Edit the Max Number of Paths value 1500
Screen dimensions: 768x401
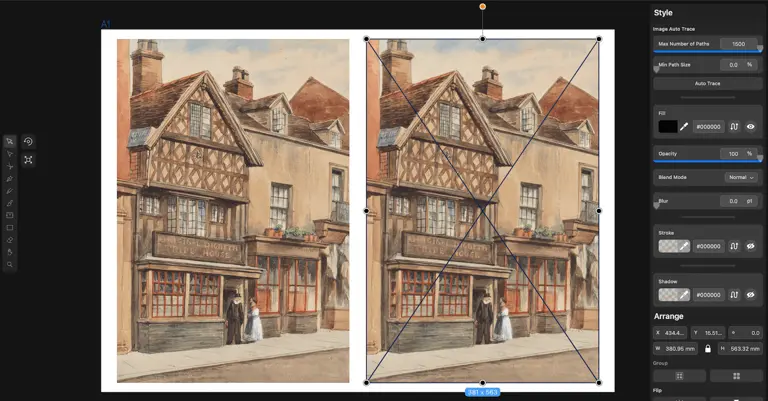(739, 44)
